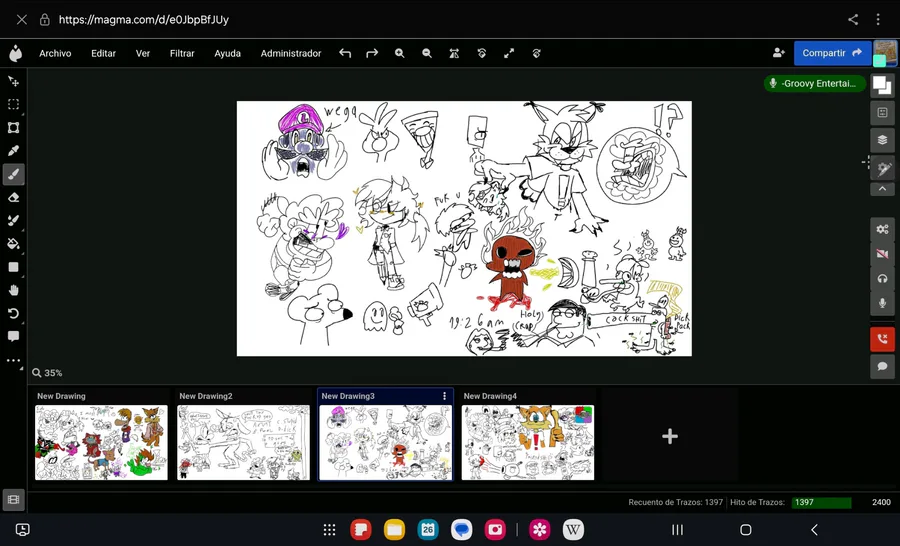Hang up the voice call
Screen dimensions: 900x546
[882, 339]
